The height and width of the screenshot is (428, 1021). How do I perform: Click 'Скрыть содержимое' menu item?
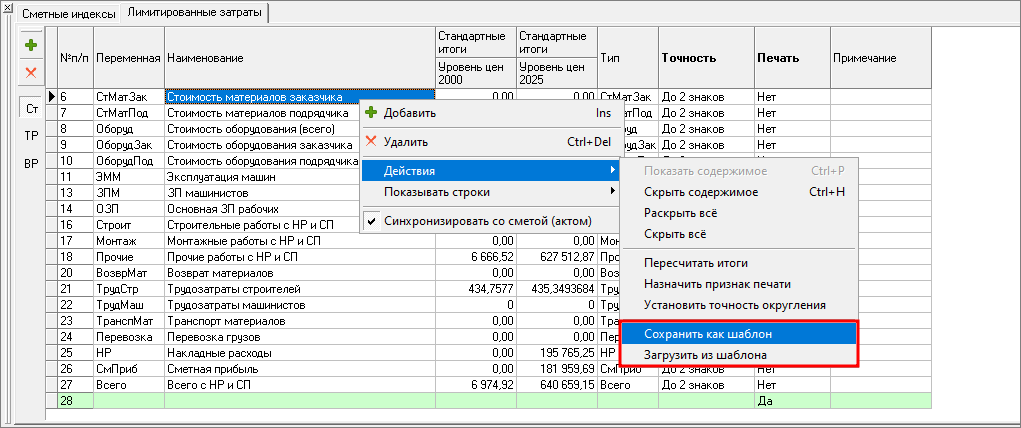[700, 192]
